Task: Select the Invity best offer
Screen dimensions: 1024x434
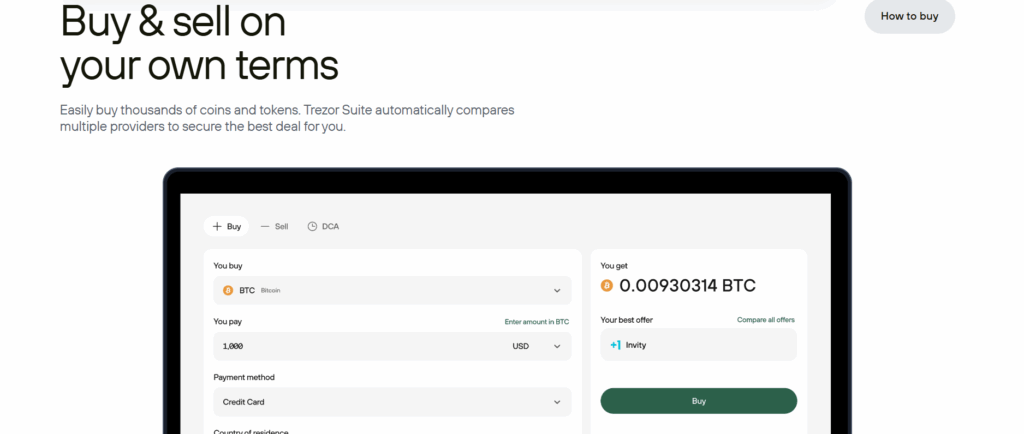Action: click(x=699, y=345)
